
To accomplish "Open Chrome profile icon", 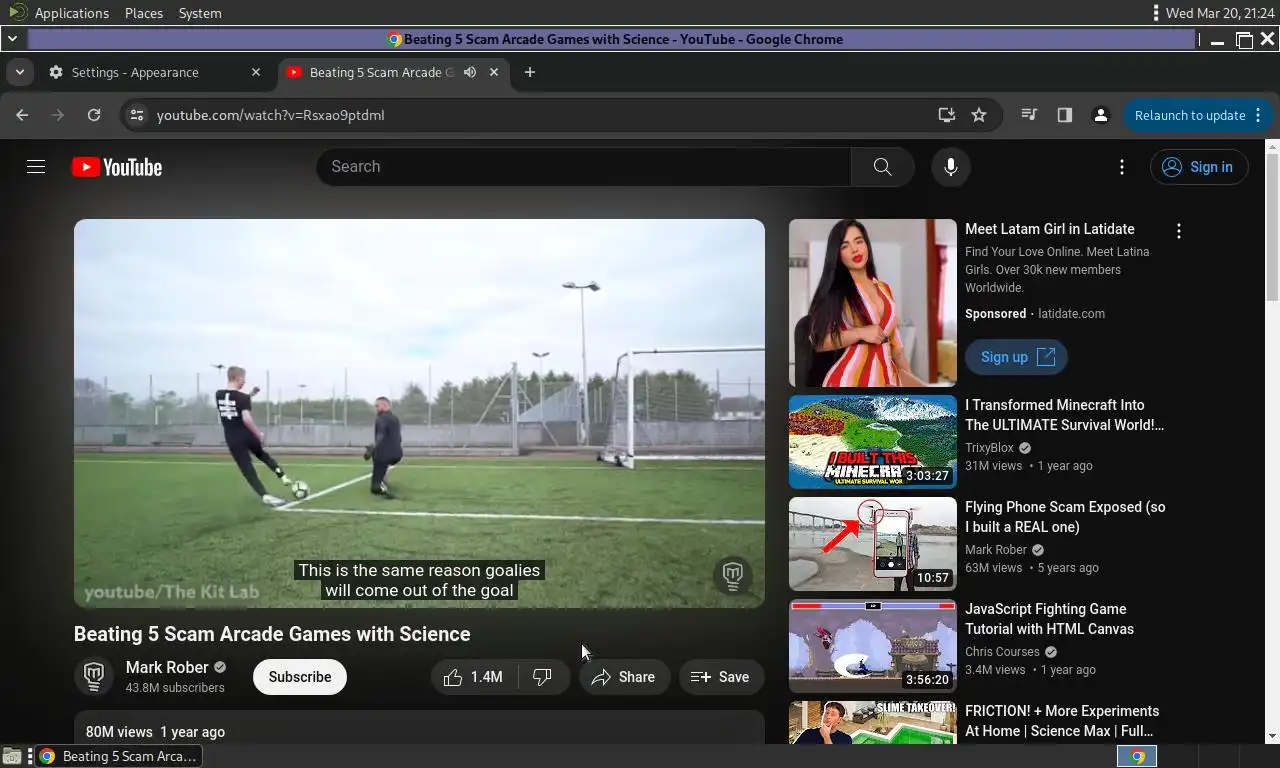I will [1101, 115].
